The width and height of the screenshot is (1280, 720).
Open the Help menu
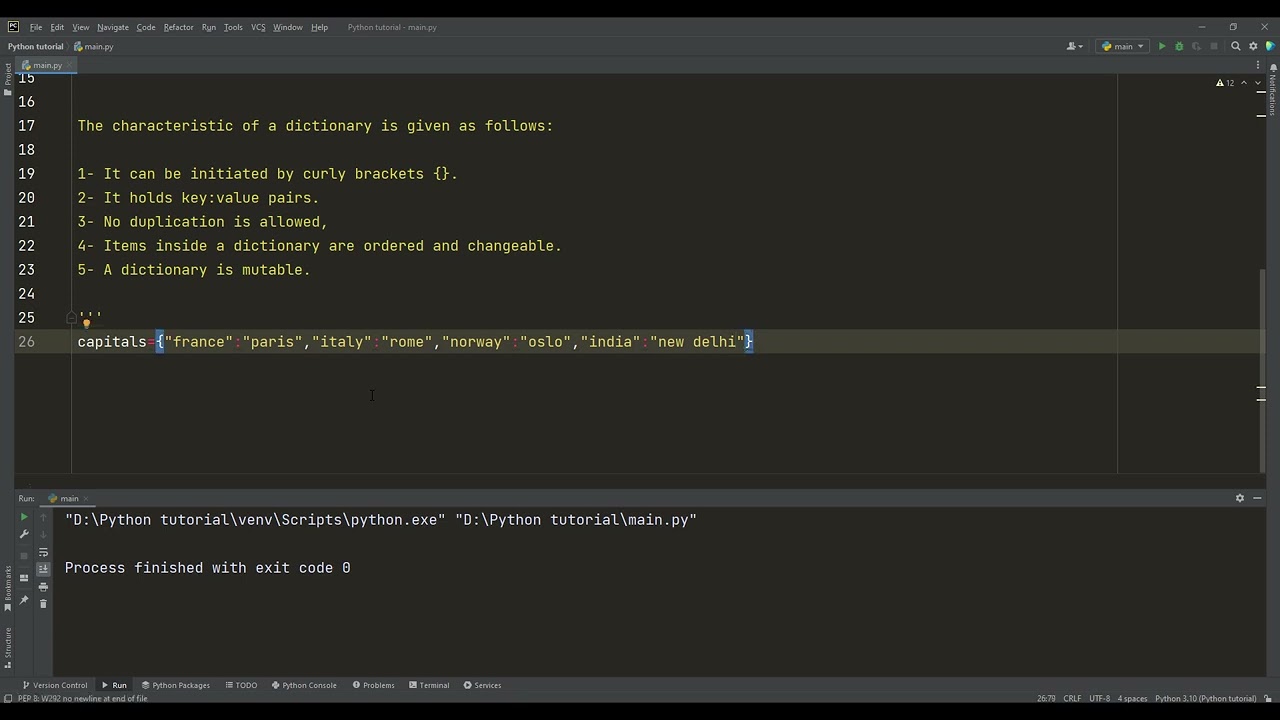(319, 27)
